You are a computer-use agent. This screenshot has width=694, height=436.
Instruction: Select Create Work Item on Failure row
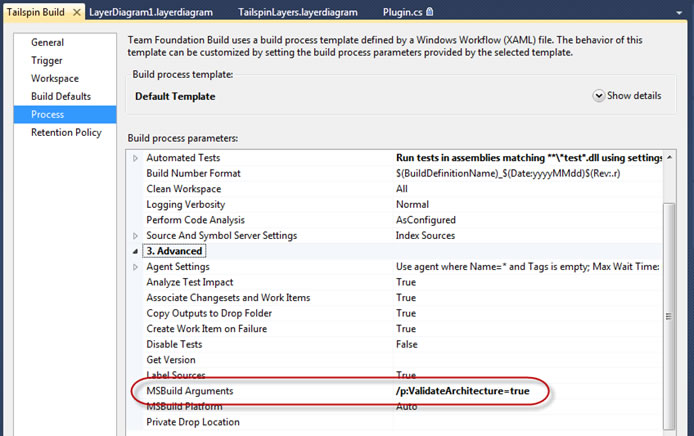395,329
